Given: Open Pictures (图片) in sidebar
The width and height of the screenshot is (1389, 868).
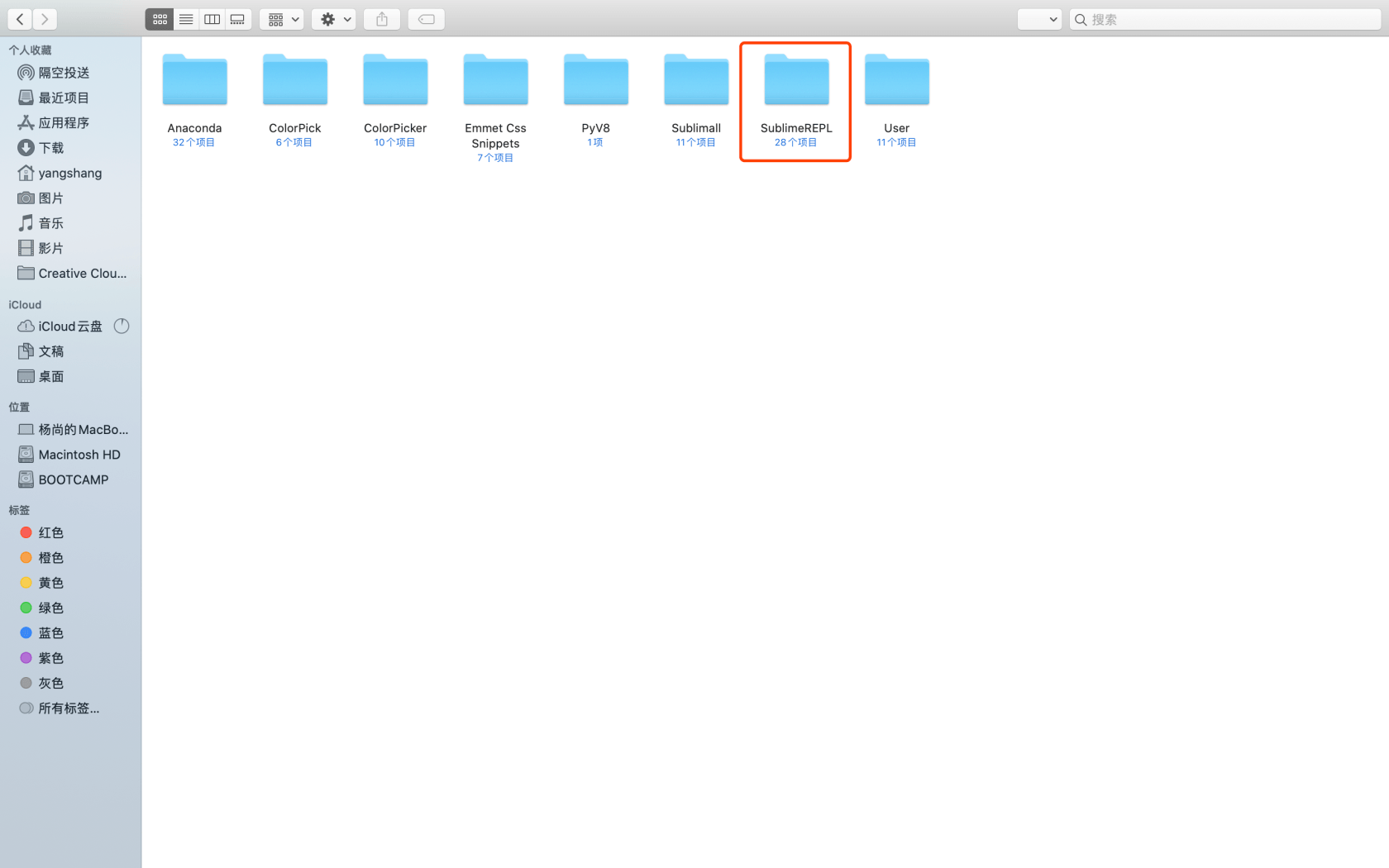Looking at the screenshot, I should (x=70, y=198).
